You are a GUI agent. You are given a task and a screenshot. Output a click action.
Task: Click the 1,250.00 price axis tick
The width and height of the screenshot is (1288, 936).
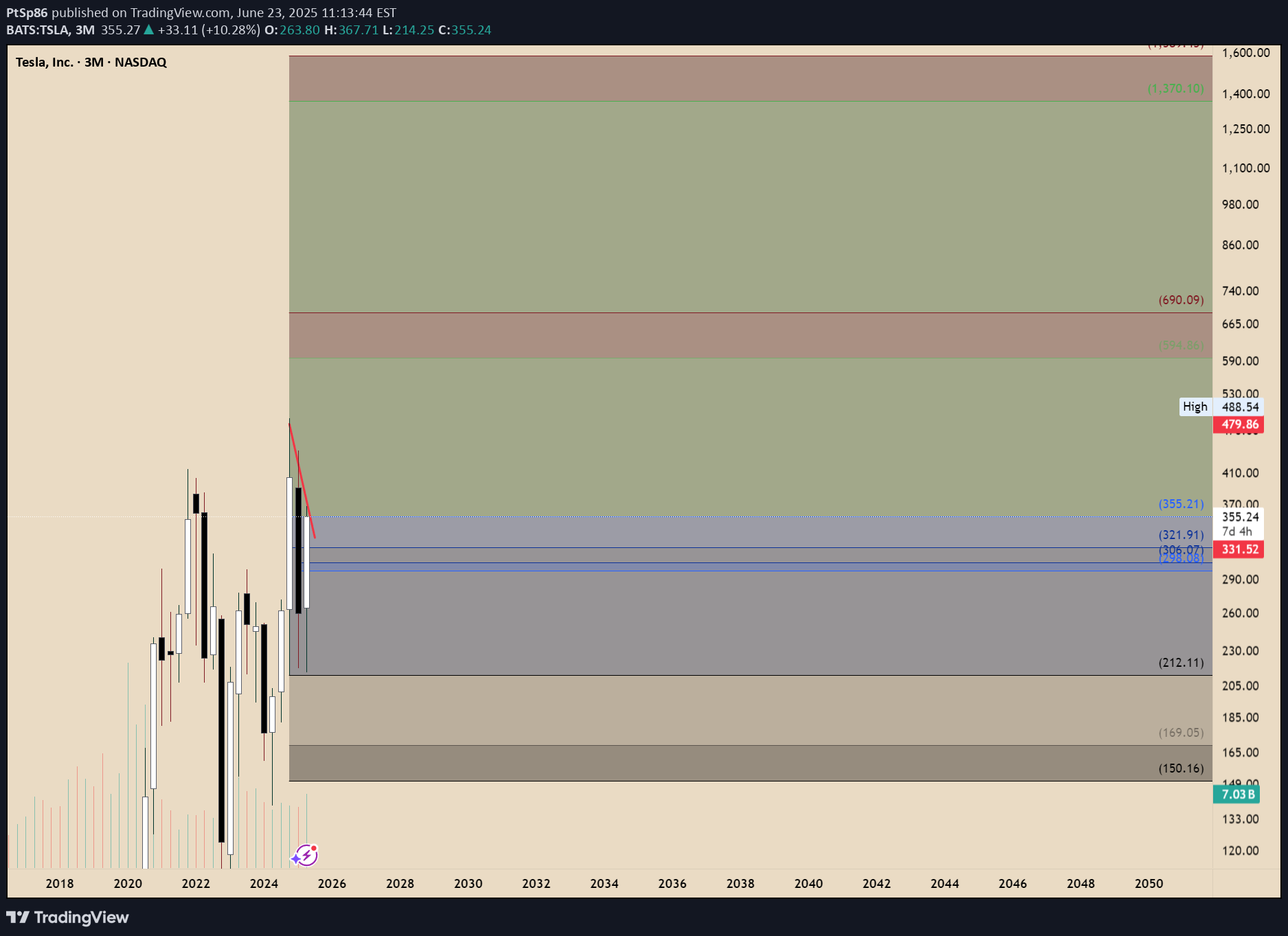(1245, 129)
